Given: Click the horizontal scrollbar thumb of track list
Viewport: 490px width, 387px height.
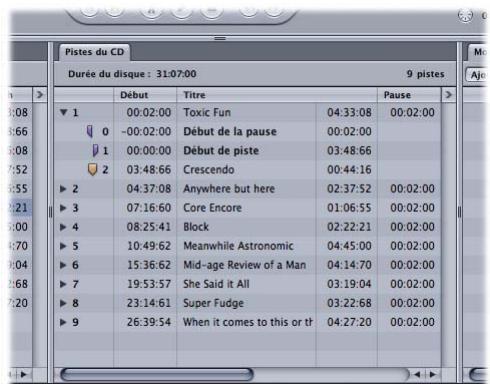Looking at the screenshot, I should click(x=157, y=375).
